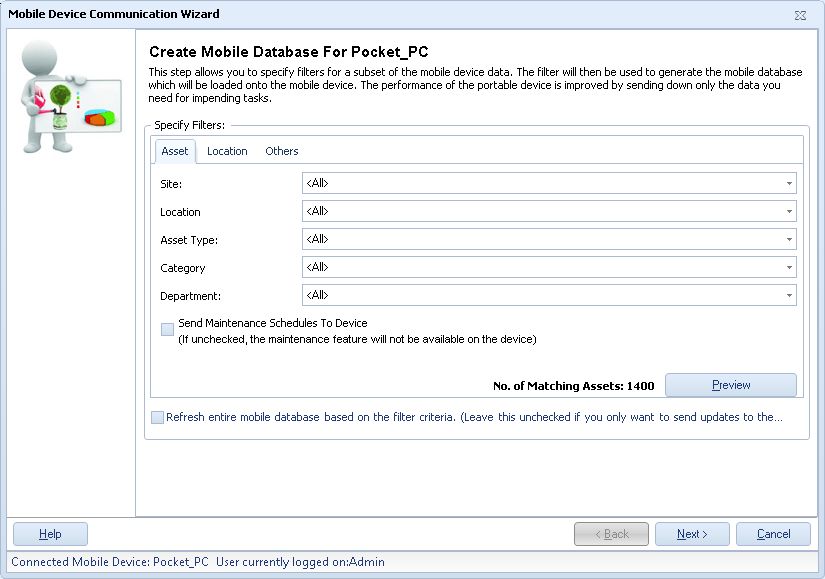Switch to the Location tab

(x=227, y=151)
